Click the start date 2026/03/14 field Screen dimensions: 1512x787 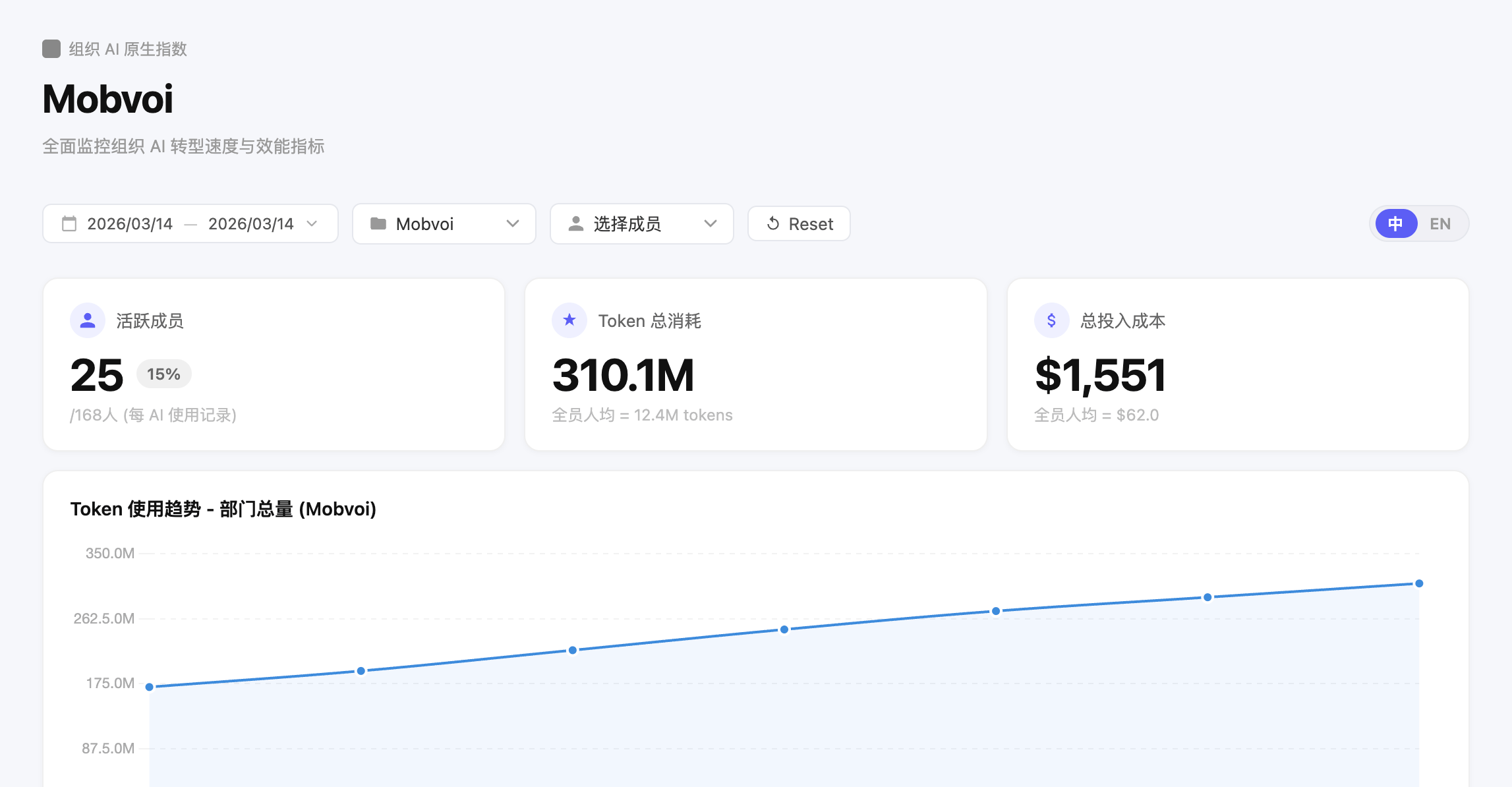point(130,224)
